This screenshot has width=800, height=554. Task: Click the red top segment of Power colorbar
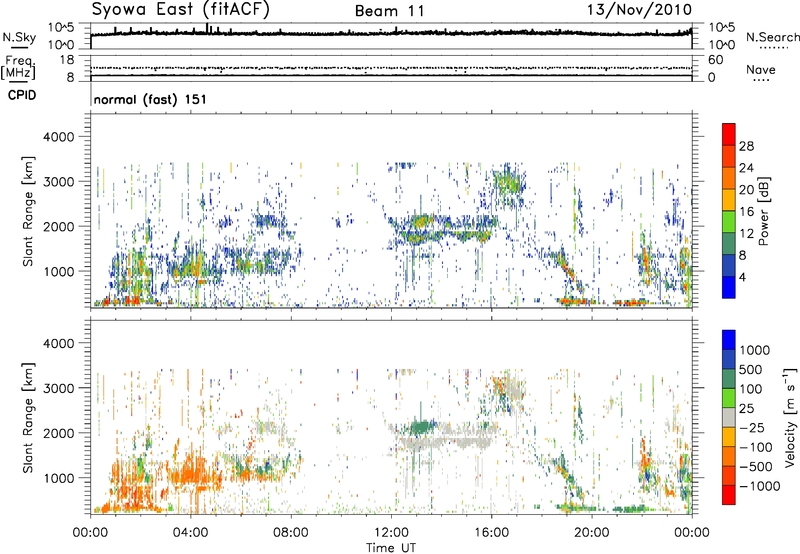729,134
